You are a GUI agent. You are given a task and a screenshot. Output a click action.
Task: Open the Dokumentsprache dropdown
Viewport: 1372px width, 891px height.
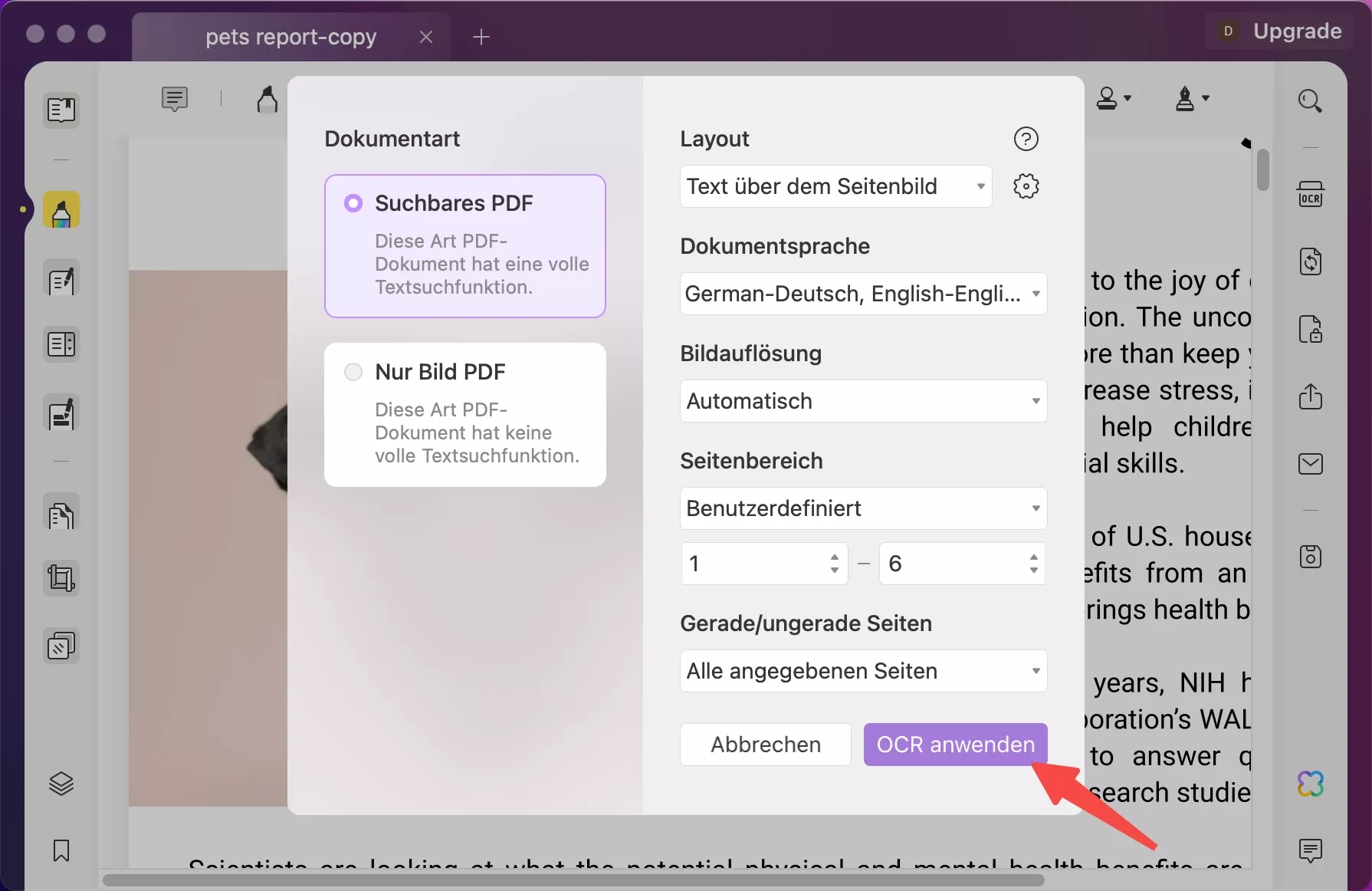(x=863, y=294)
